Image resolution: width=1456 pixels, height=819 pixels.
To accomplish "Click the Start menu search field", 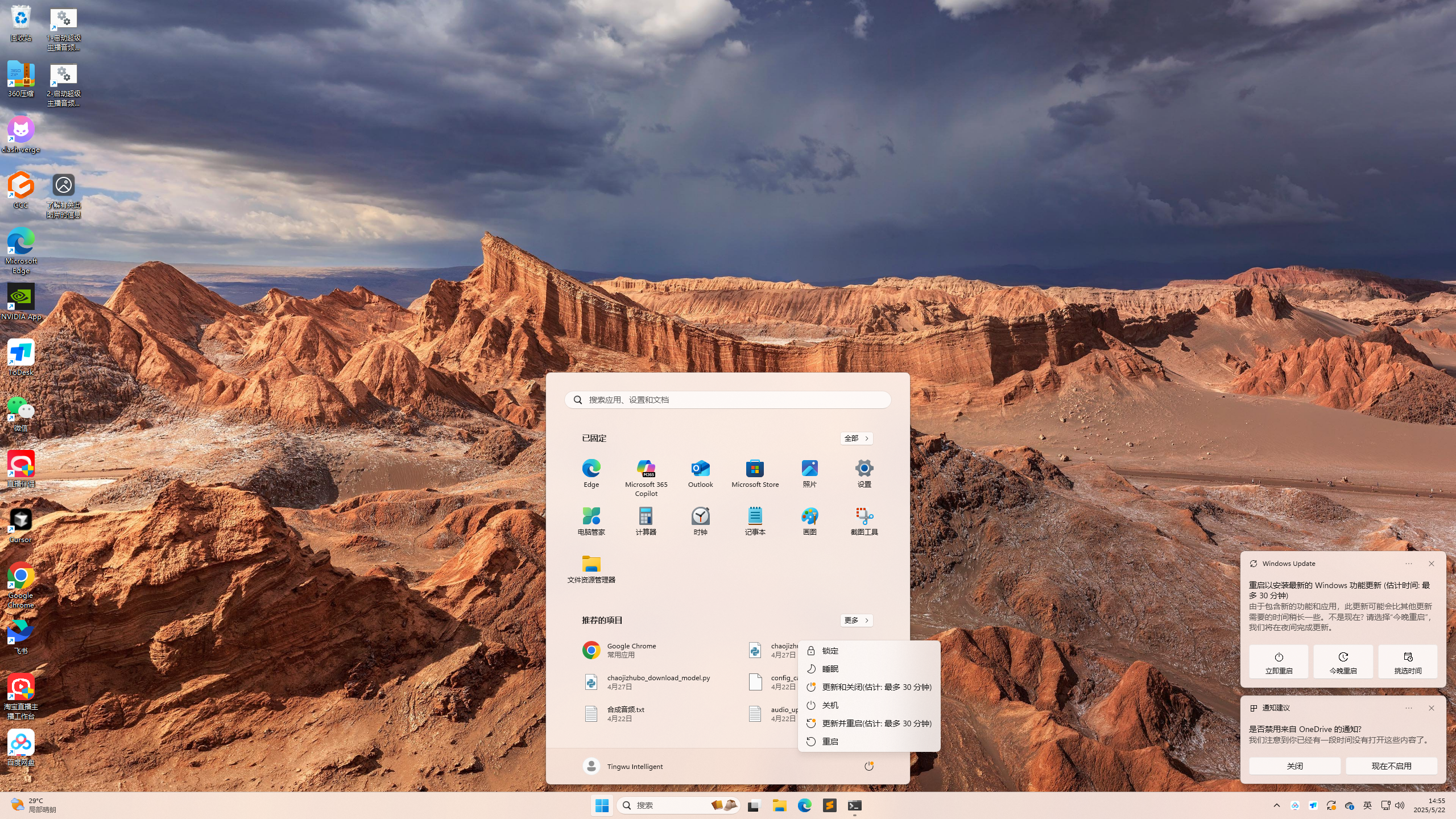I will tap(728, 400).
